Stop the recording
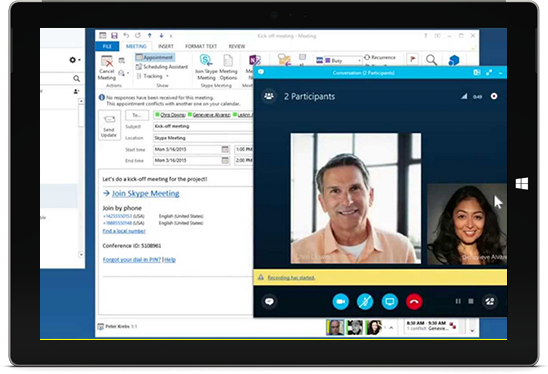Image resolution: width=548 pixels, height=374 pixels. [x=471, y=301]
